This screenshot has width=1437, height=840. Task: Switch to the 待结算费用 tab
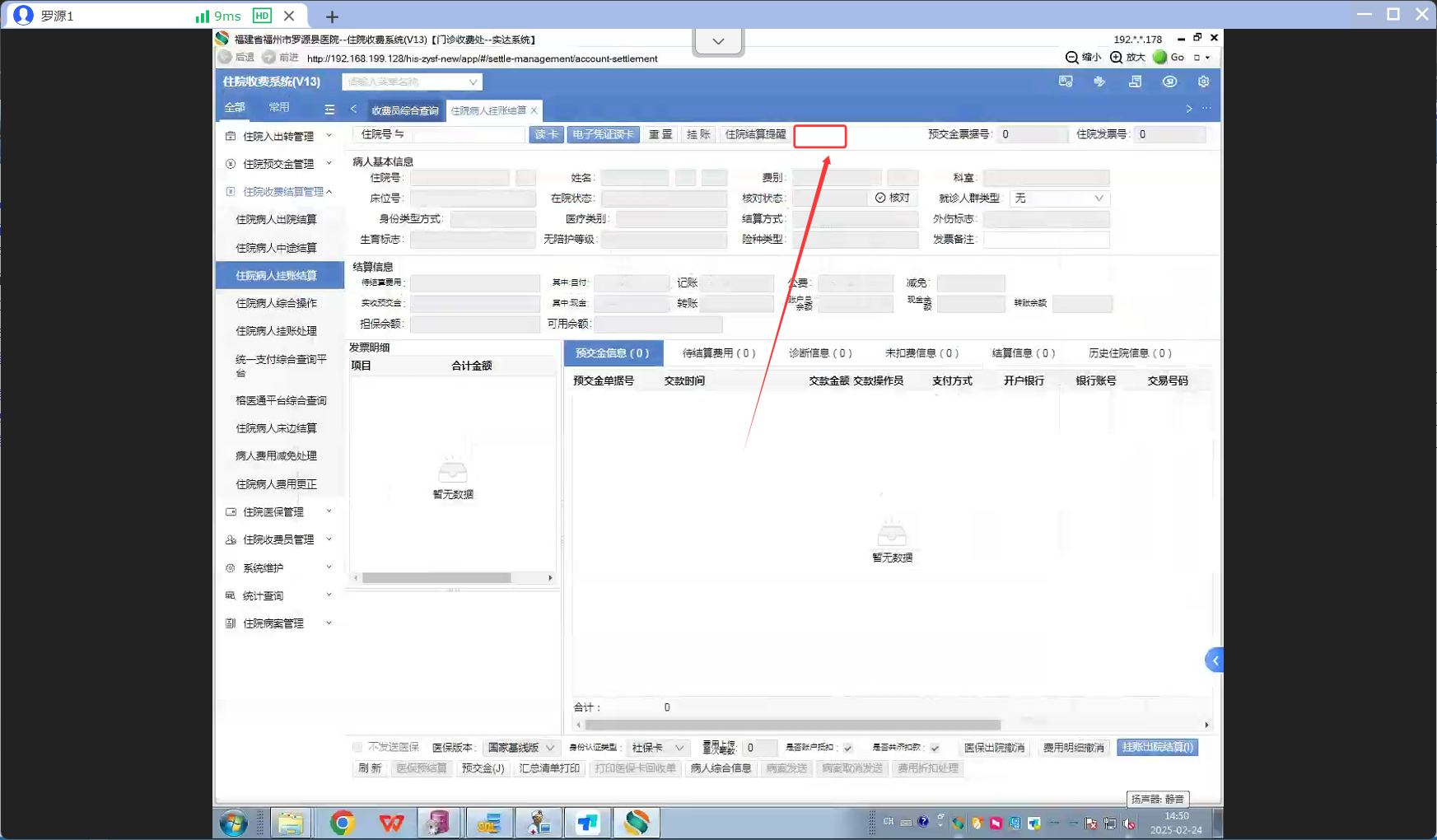pyautogui.click(x=719, y=353)
